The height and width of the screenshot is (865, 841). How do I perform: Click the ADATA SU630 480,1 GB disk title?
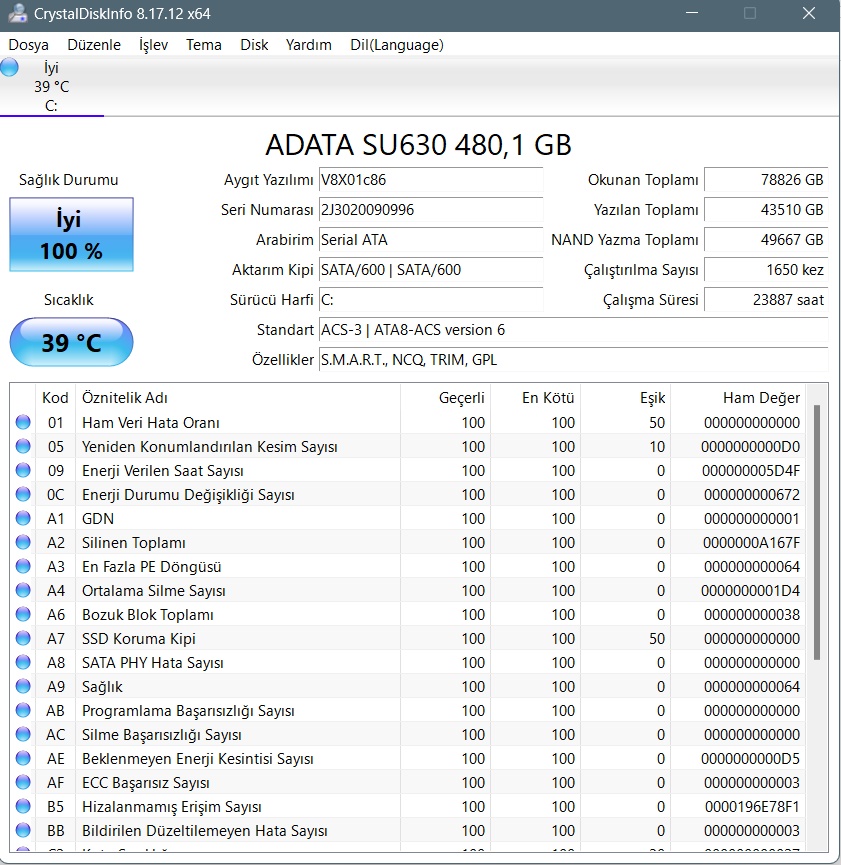point(418,145)
